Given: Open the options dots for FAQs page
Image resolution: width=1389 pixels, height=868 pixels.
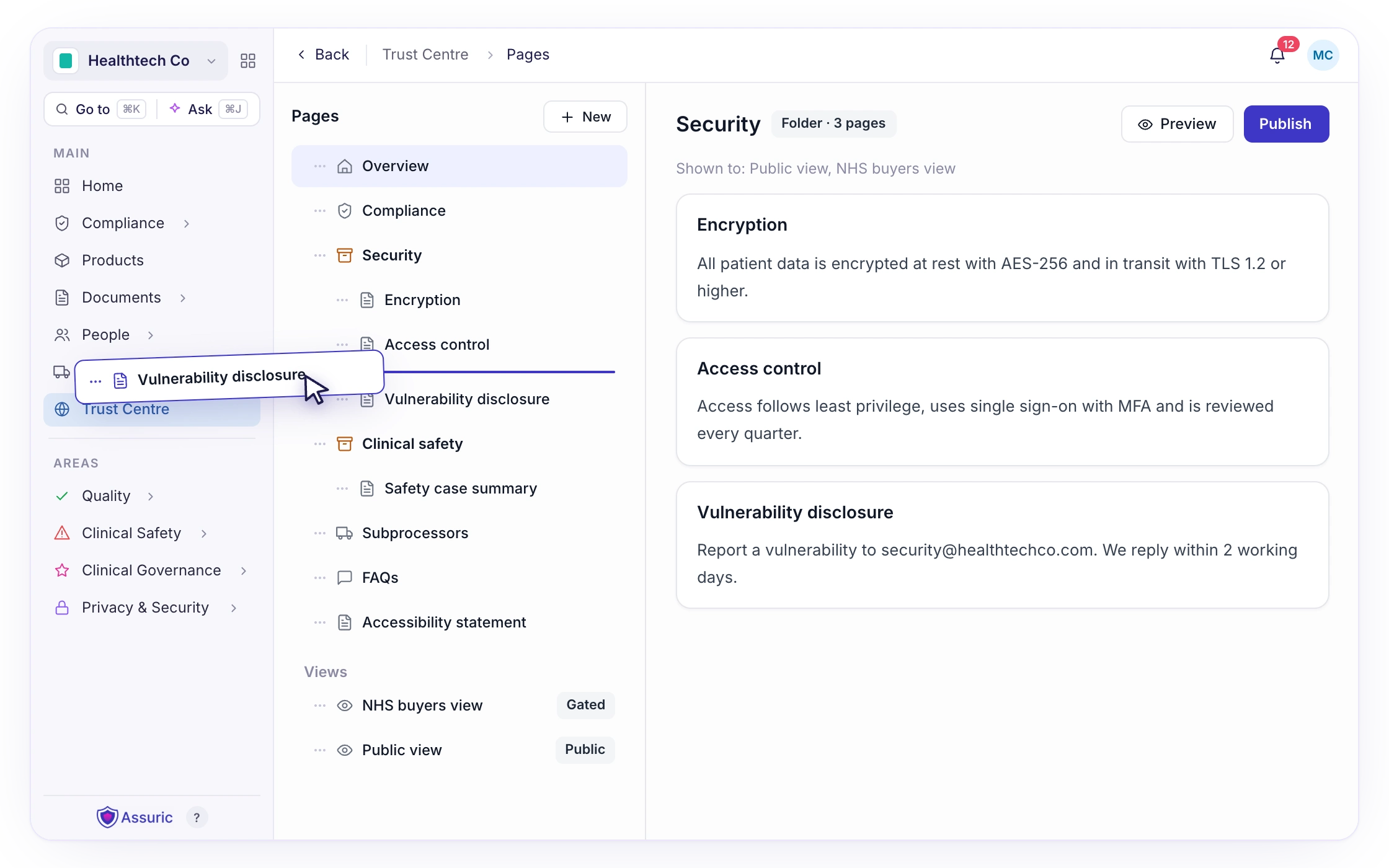Looking at the screenshot, I should coord(320,578).
